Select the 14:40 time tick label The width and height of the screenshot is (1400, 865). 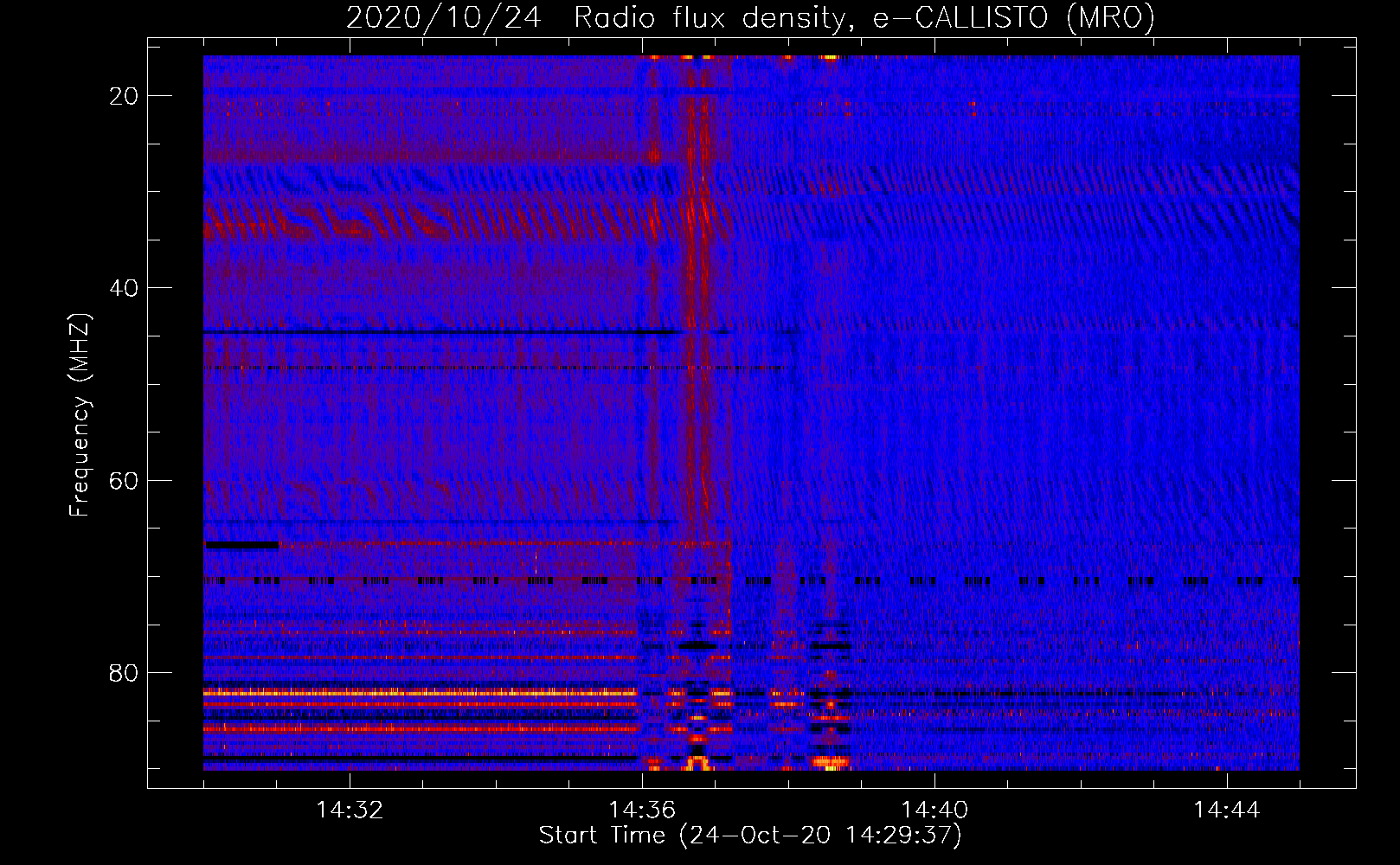[934, 811]
